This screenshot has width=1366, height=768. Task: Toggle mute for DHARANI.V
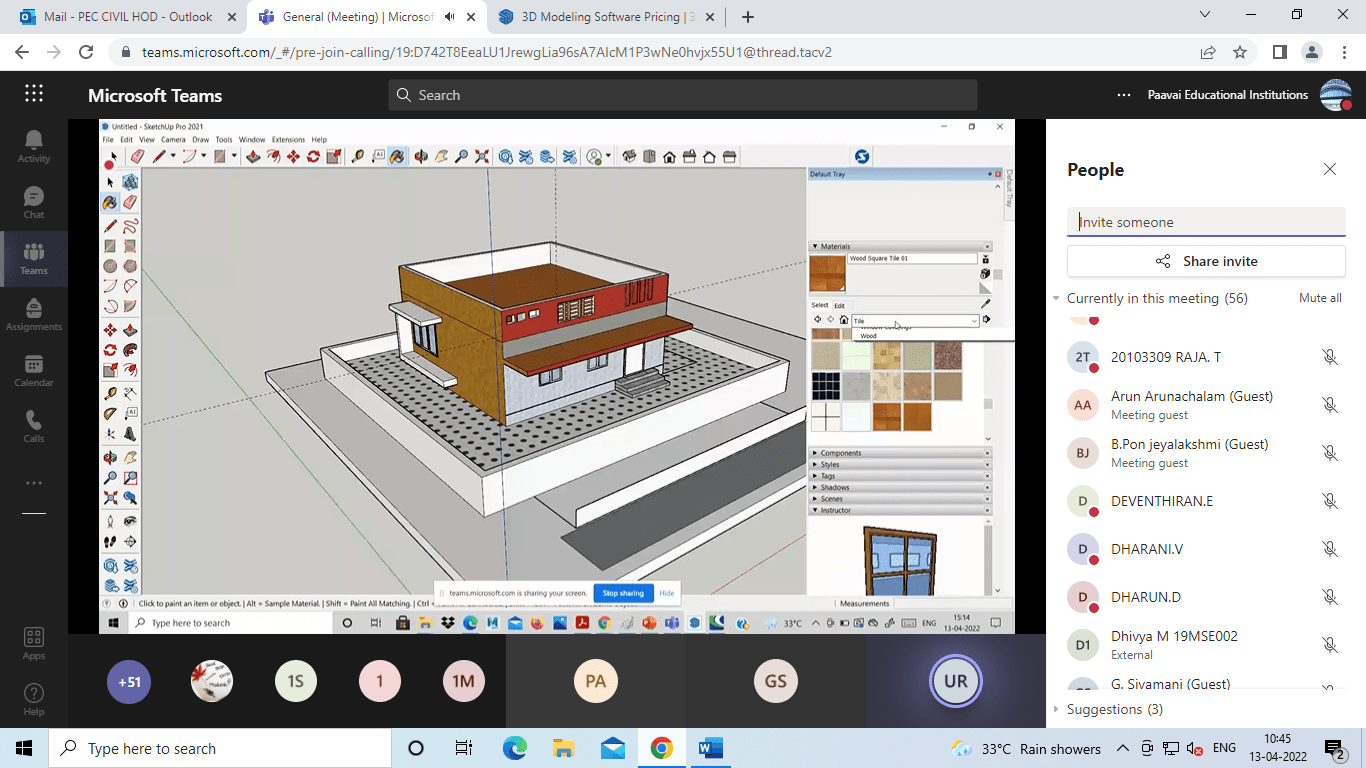[x=1329, y=549]
